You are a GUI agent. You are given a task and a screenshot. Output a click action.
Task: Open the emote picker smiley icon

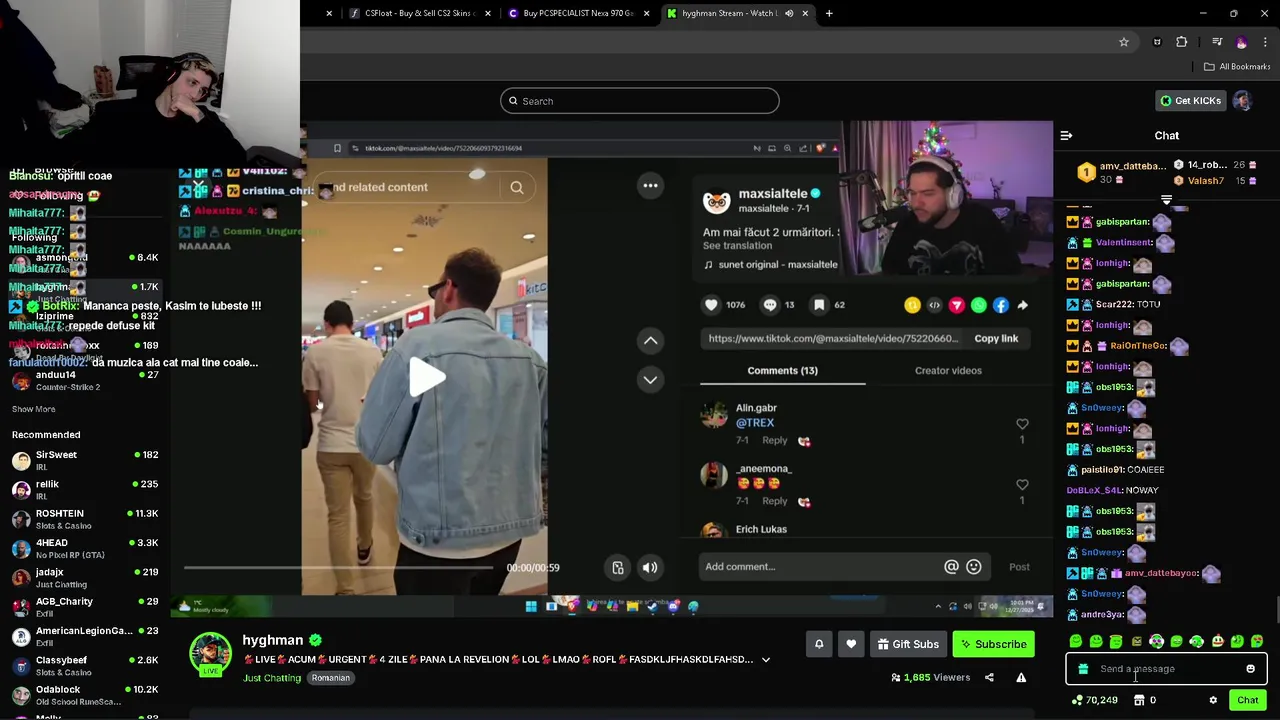click(x=1250, y=669)
